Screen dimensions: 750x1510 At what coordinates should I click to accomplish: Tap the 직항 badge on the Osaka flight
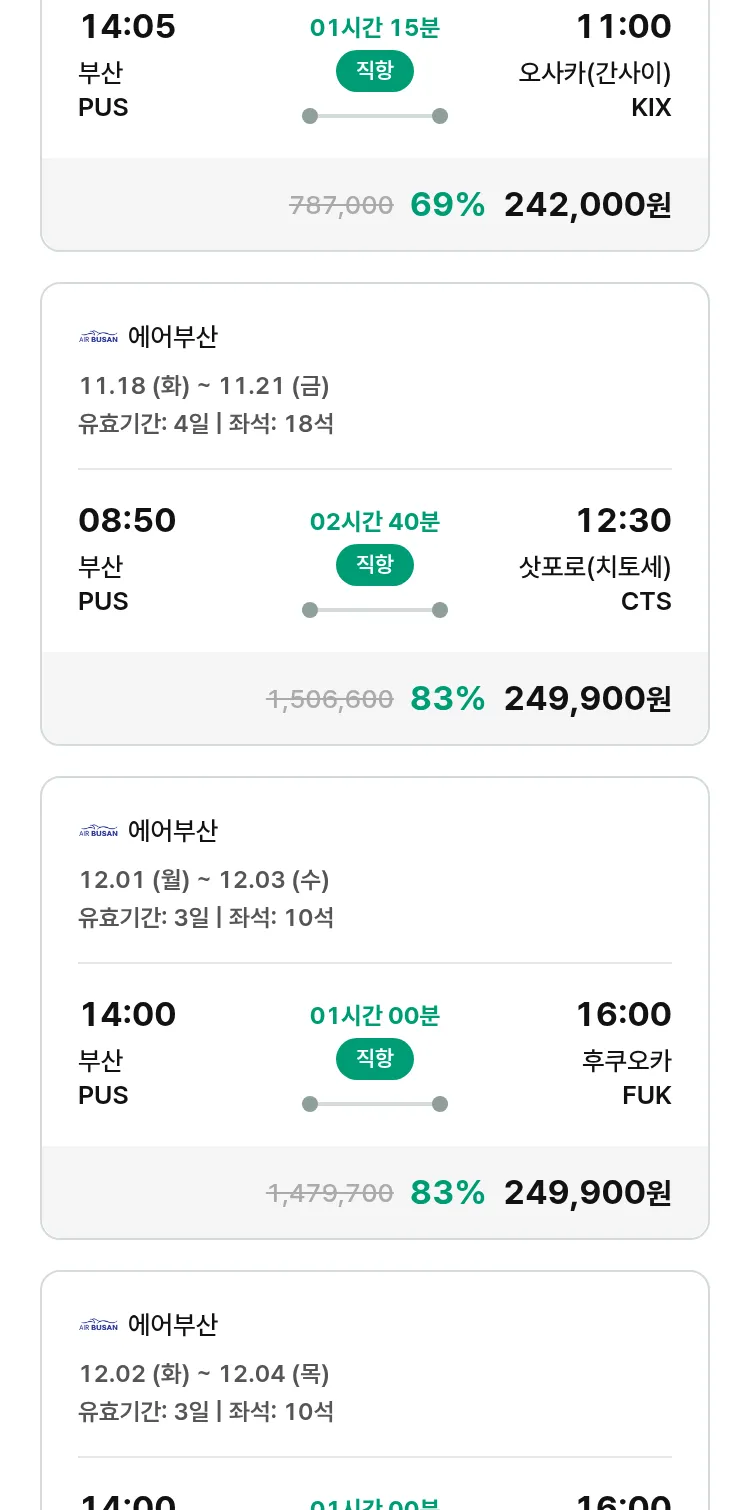pyautogui.click(x=375, y=71)
